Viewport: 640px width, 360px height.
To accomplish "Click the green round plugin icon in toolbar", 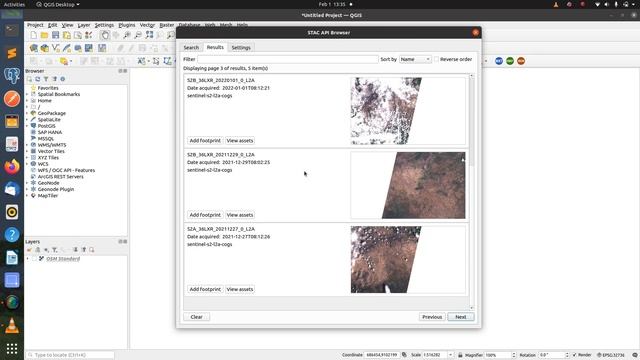I will (x=510, y=61).
